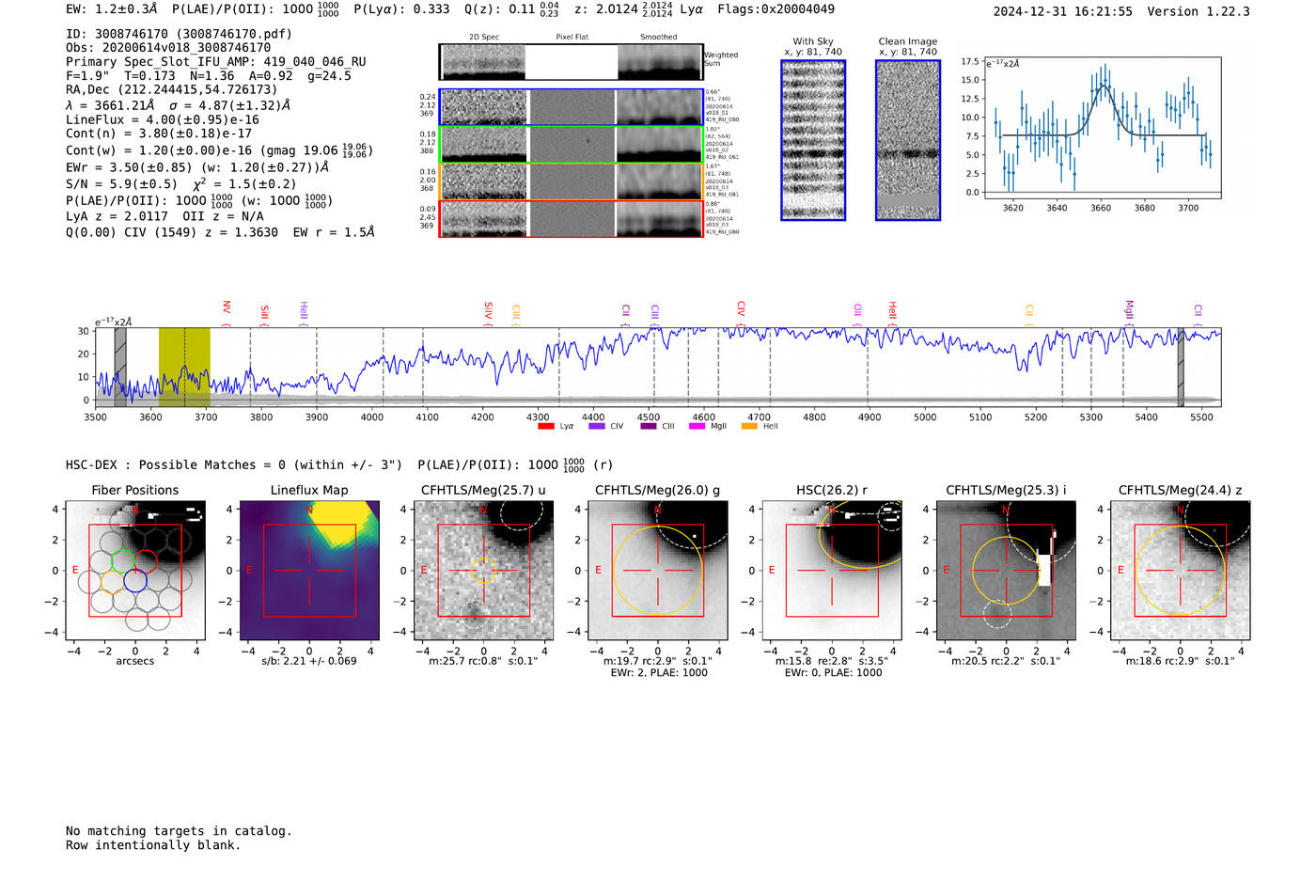Click the red-bordered 2D spectrum row

coord(572,218)
